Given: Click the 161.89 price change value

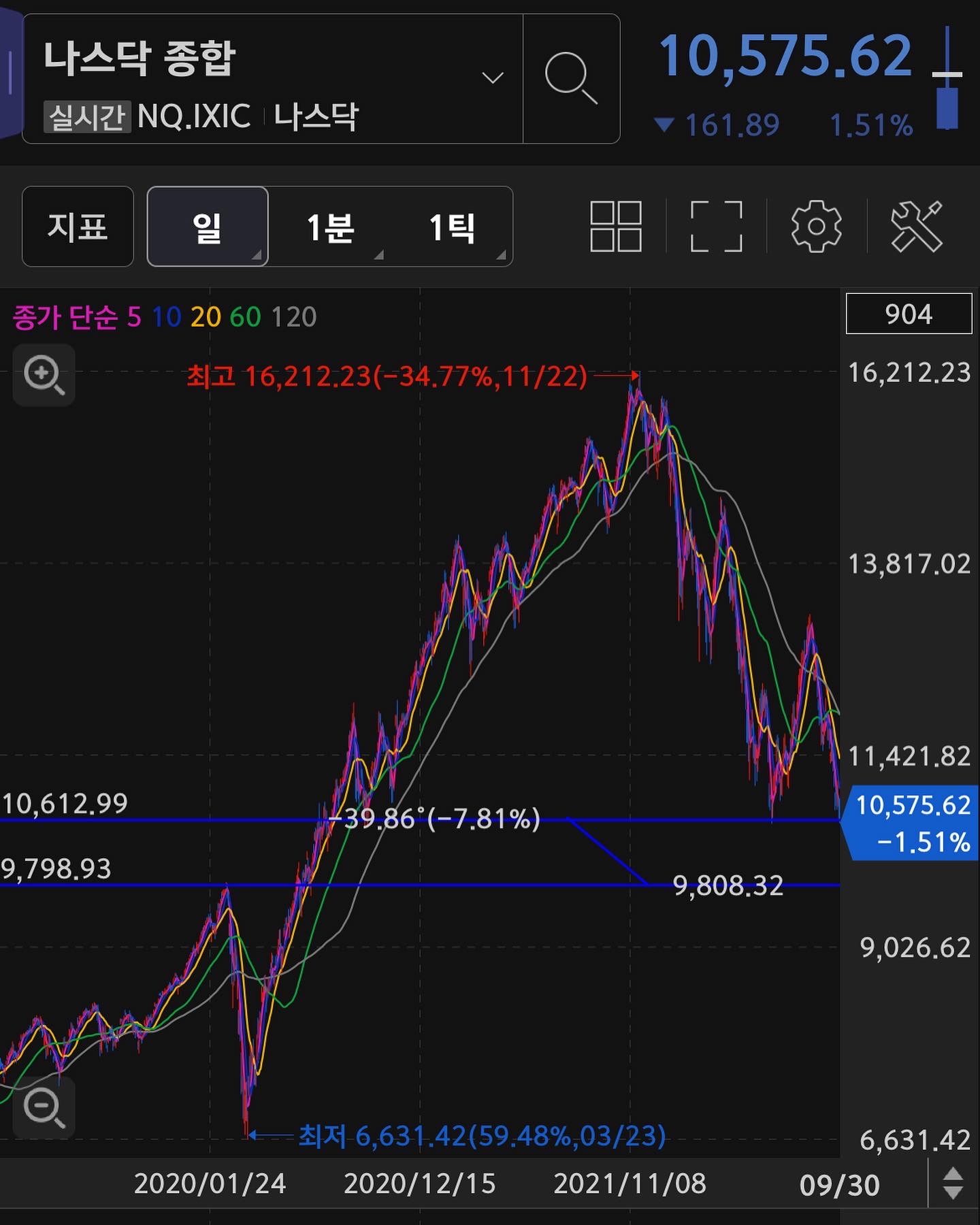Looking at the screenshot, I should [x=732, y=125].
